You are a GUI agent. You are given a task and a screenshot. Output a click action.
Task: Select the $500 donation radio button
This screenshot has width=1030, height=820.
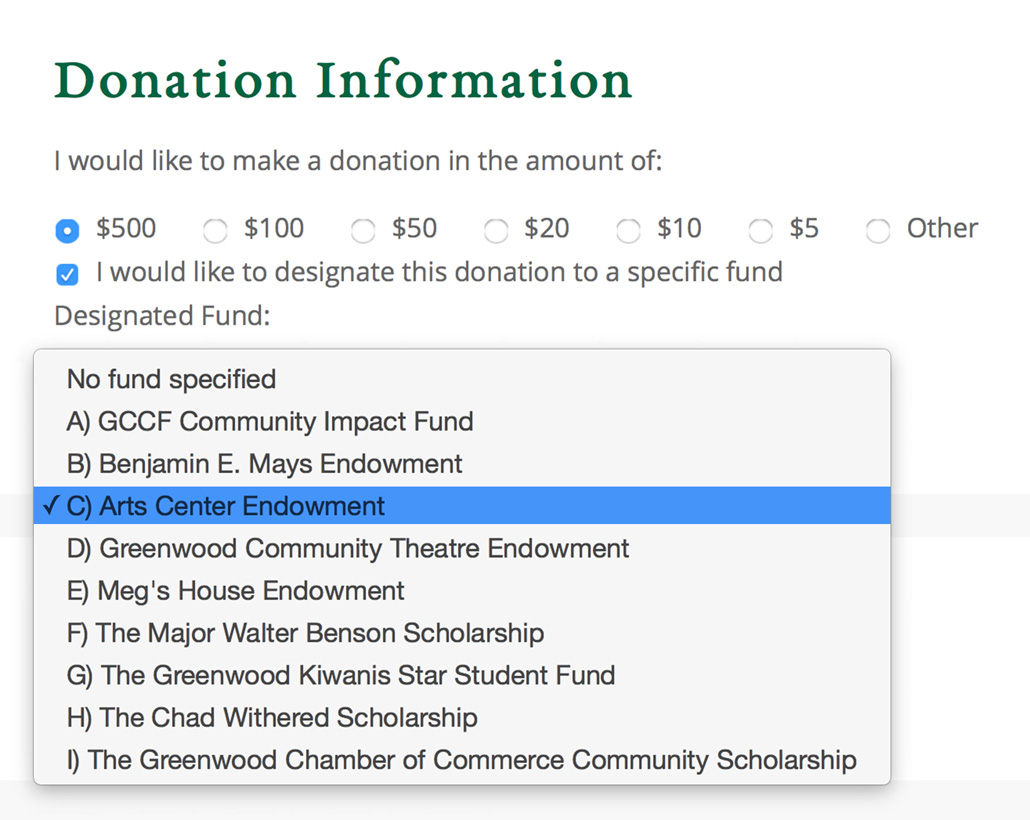tap(67, 231)
